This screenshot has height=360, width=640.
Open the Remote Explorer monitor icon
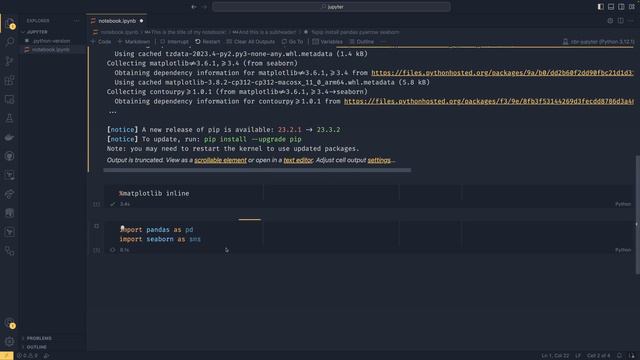(x=9, y=99)
